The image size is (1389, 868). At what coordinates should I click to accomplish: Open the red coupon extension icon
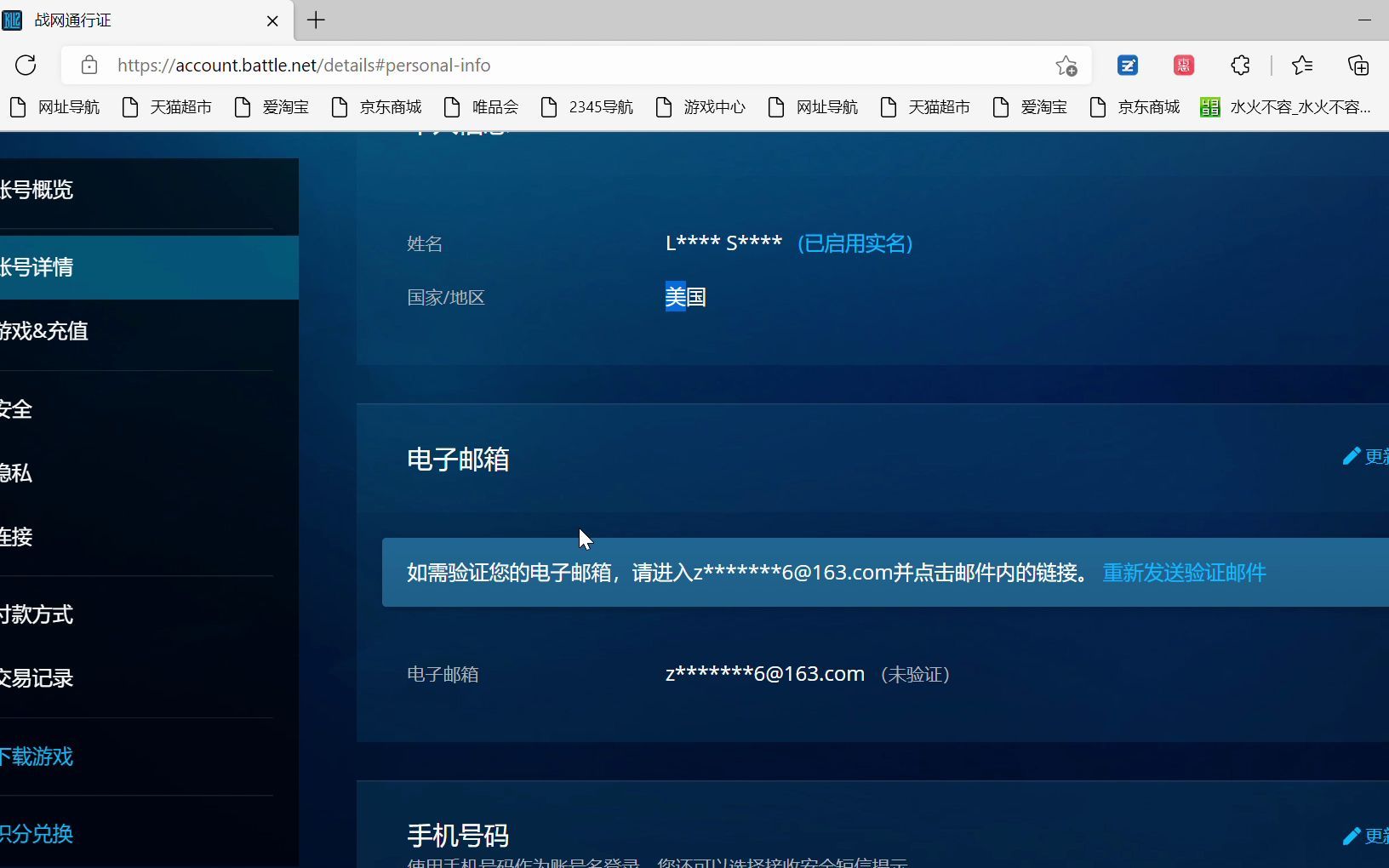tap(1184, 65)
